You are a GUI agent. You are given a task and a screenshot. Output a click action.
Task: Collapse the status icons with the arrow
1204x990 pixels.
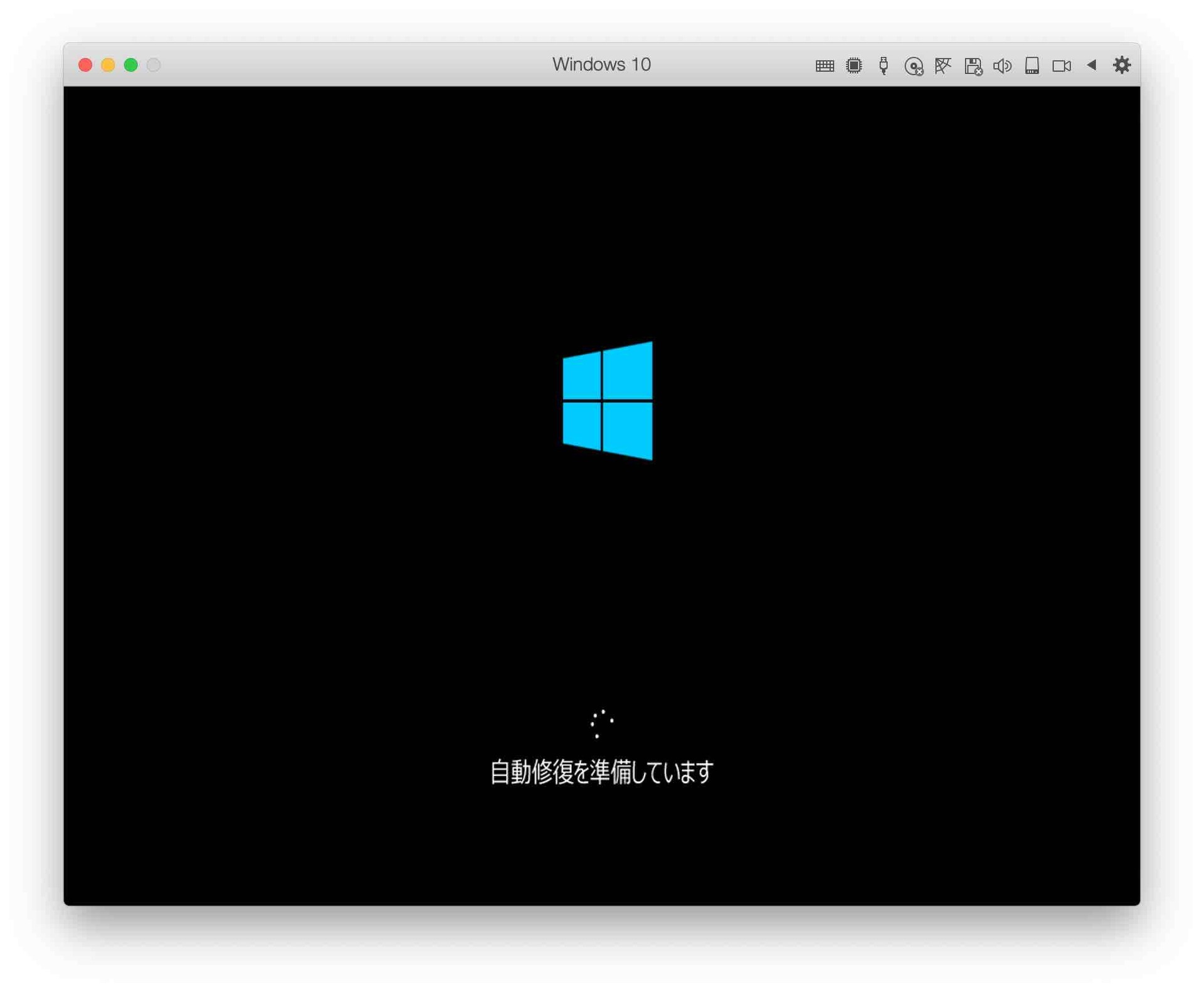tap(1091, 65)
